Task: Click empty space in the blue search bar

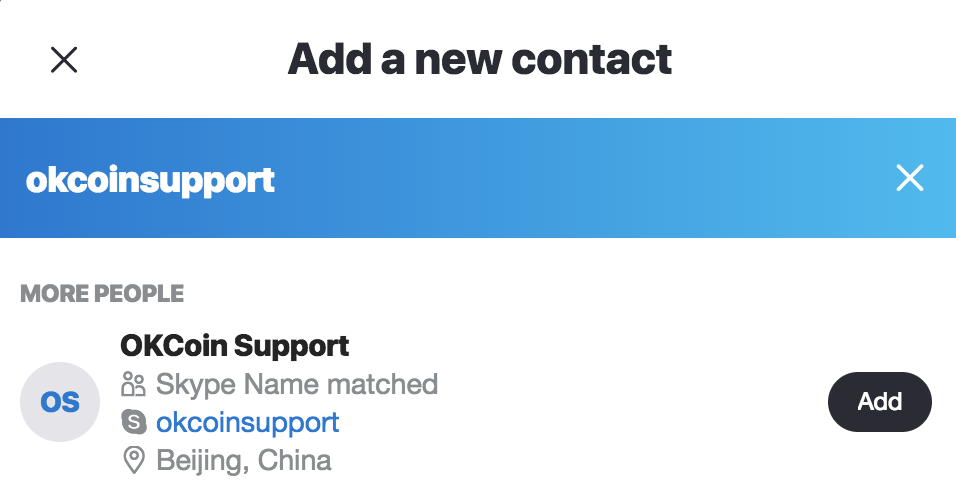Action: point(579,178)
